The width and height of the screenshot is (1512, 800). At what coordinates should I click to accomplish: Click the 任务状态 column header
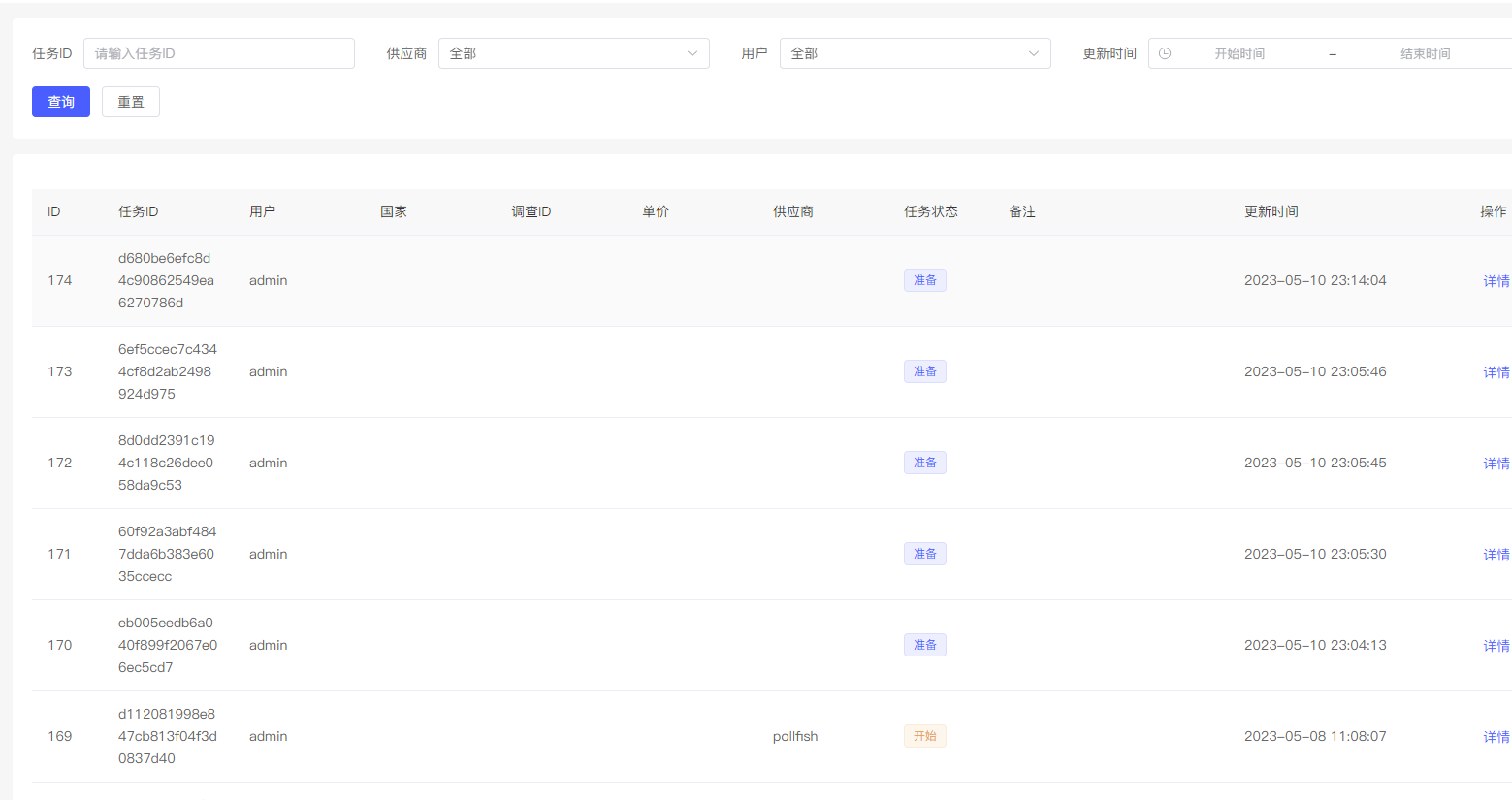[x=930, y=211]
